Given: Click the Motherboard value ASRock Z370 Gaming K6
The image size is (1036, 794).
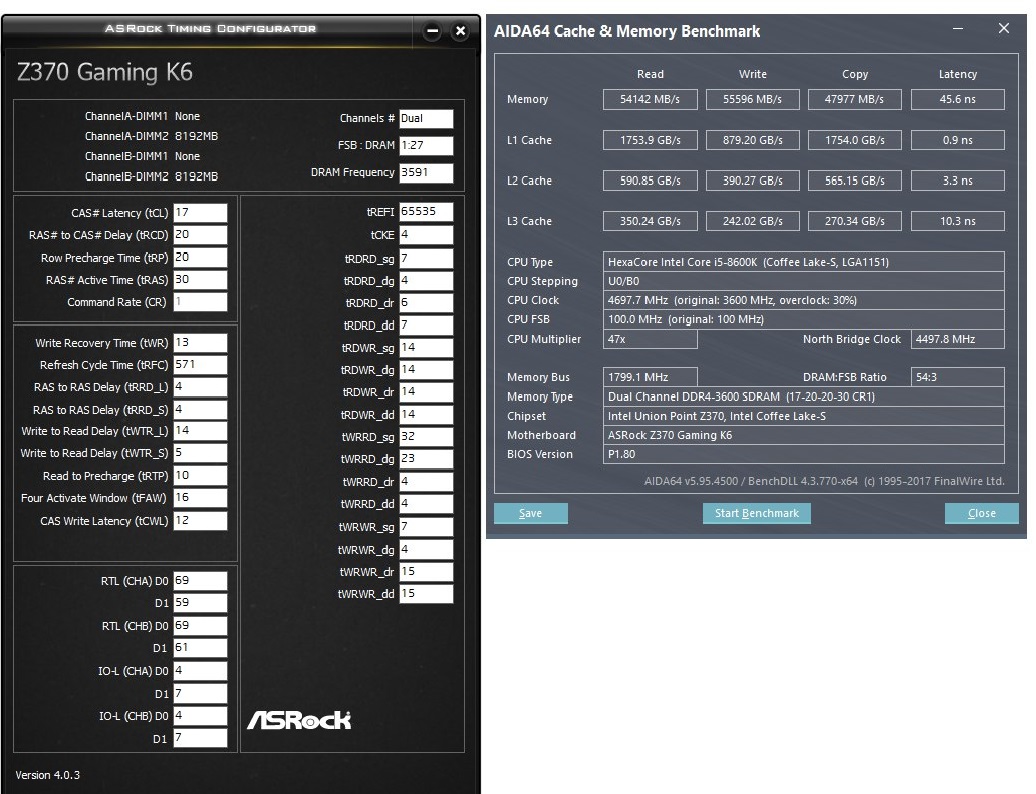Looking at the screenshot, I should [803, 435].
